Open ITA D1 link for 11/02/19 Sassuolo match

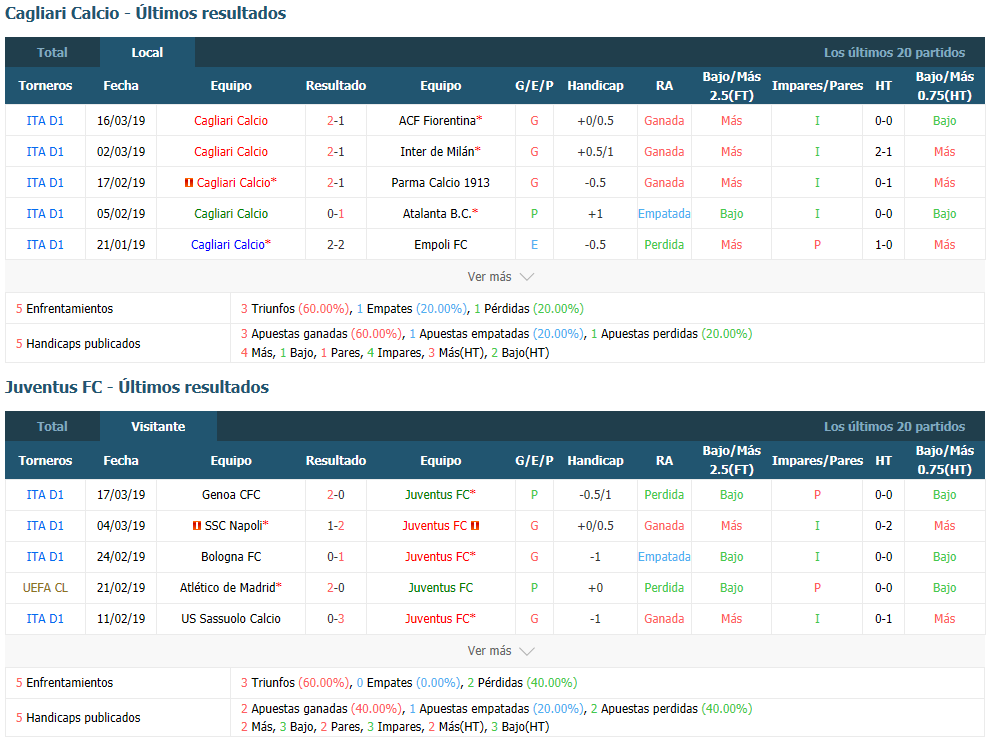(45, 619)
